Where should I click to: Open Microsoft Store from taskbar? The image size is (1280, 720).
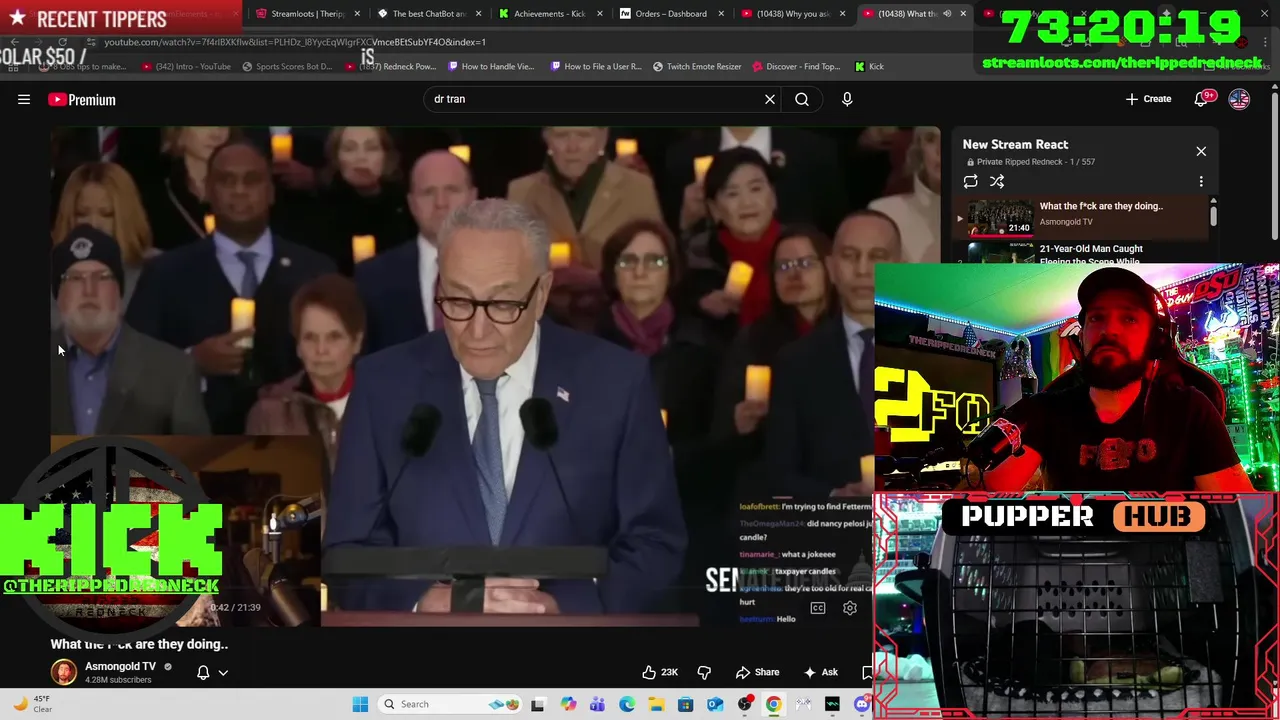[x=685, y=704]
